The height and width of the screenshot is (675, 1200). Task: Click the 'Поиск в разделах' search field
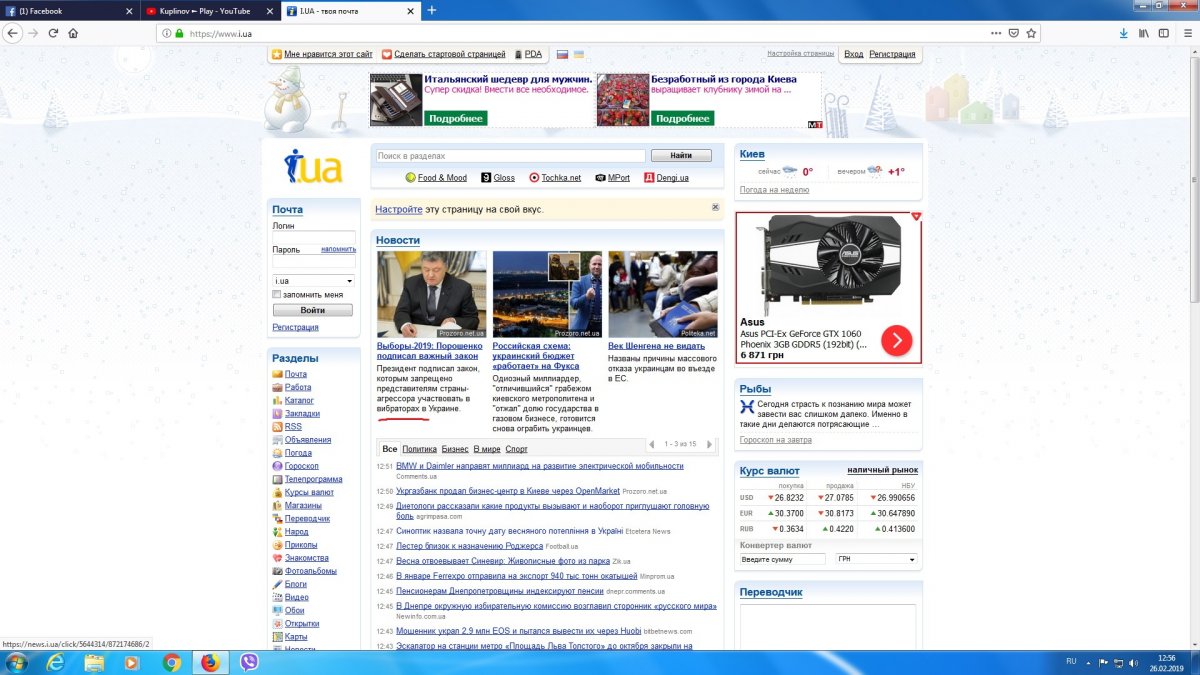(x=510, y=156)
